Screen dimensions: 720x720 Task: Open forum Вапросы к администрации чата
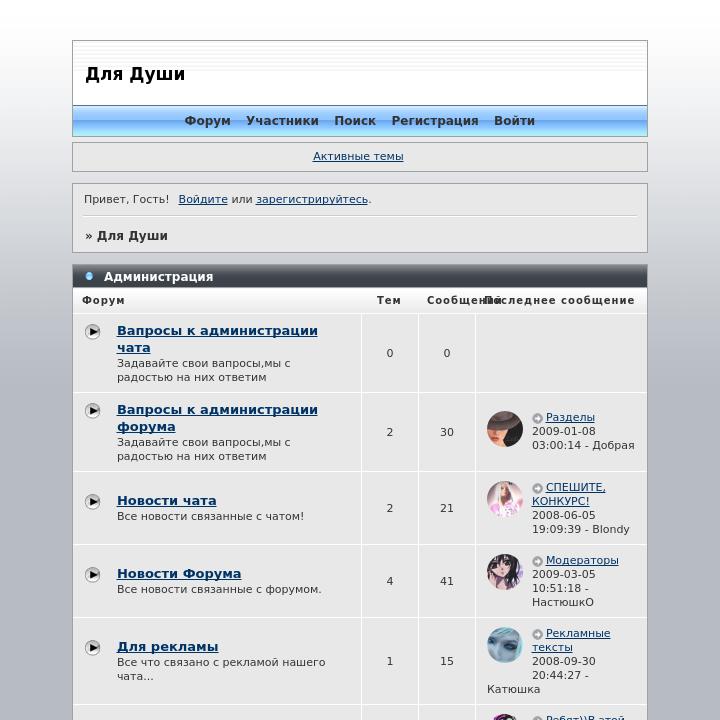(x=217, y=339)
